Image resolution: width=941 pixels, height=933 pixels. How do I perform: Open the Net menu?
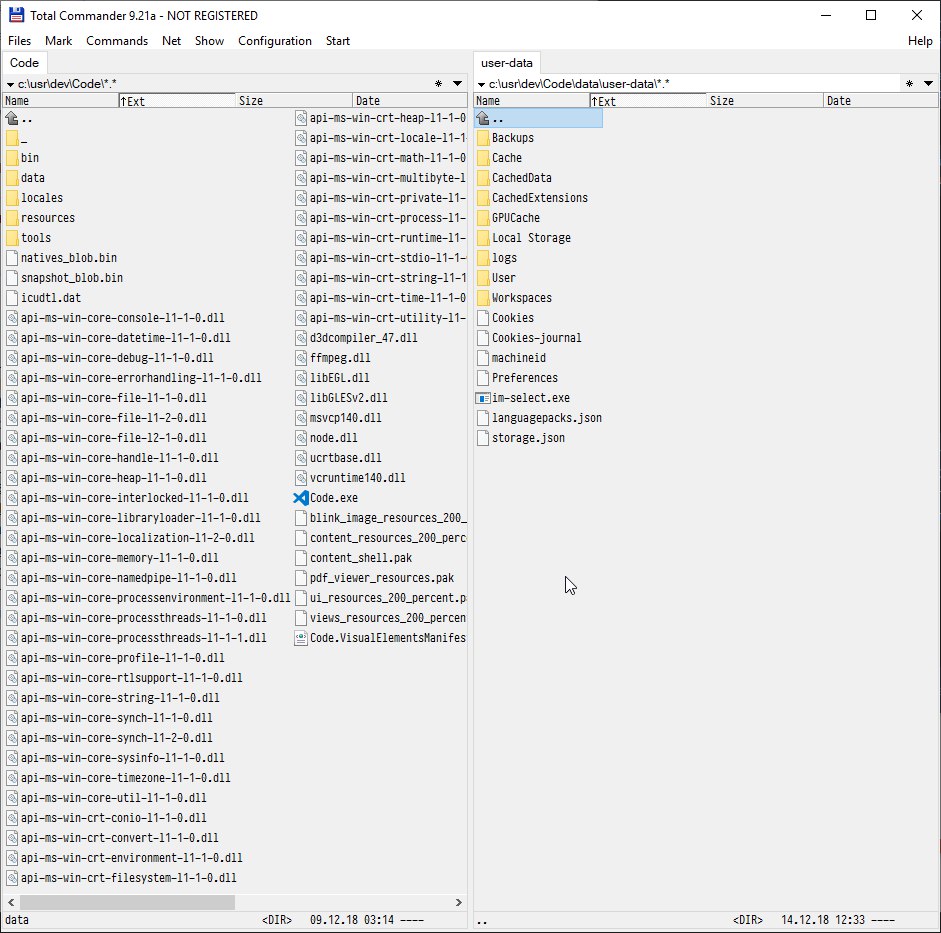pos(171,41)
